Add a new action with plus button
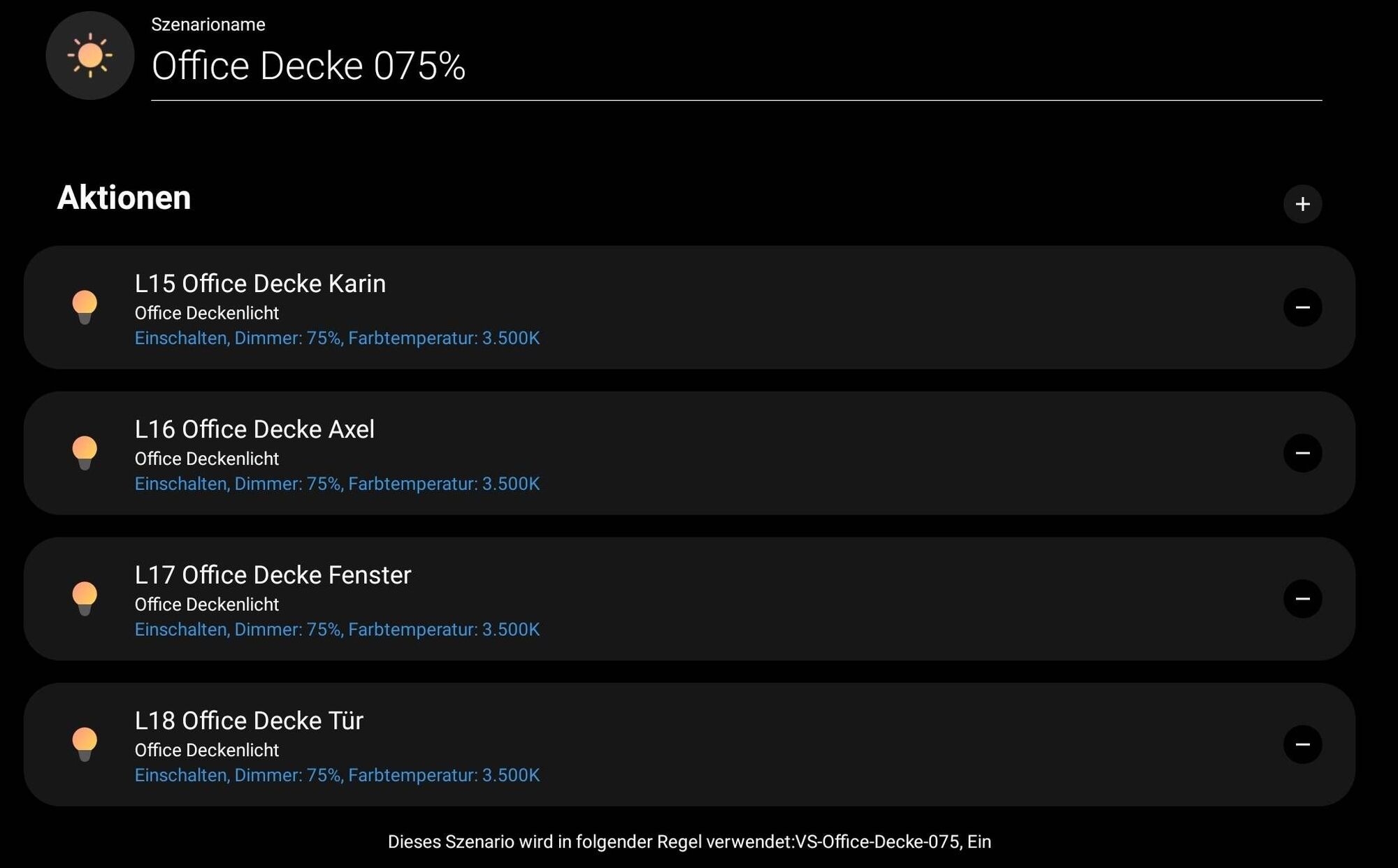 point(1302,204)
